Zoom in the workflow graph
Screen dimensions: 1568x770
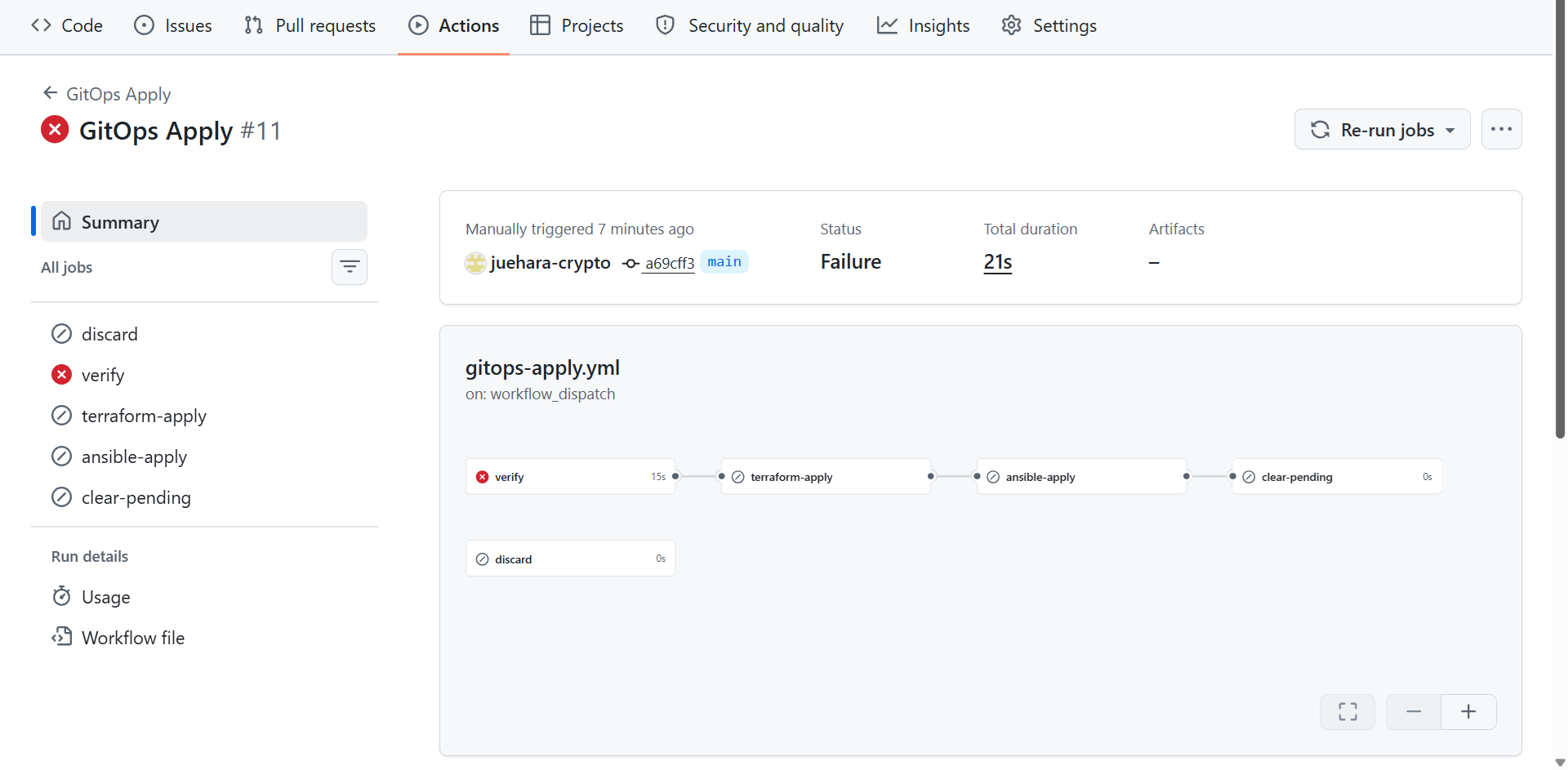tap(1468, 712)
